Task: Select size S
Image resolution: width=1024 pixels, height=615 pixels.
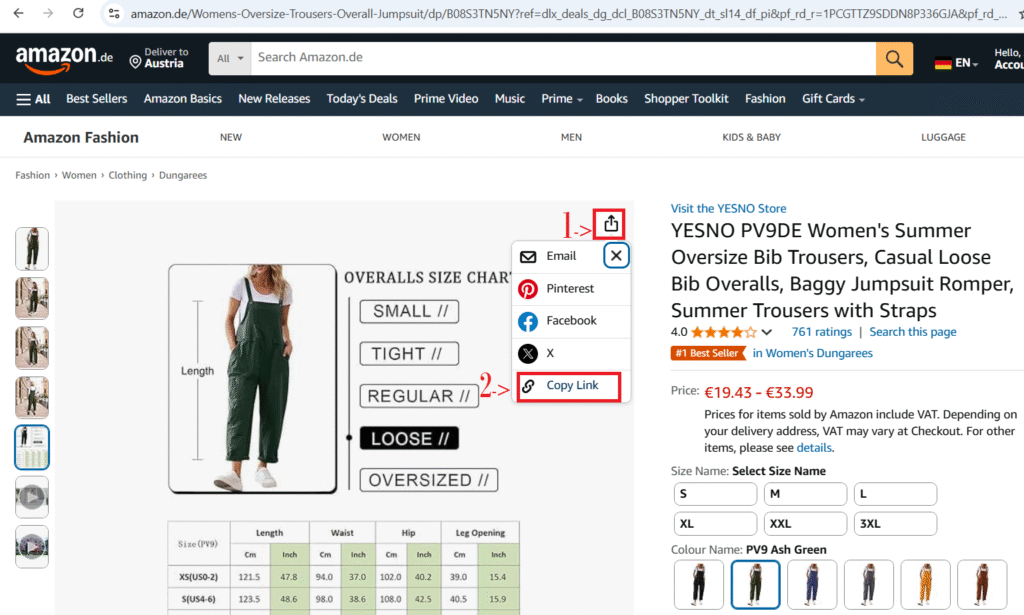Action: point(715,494)
